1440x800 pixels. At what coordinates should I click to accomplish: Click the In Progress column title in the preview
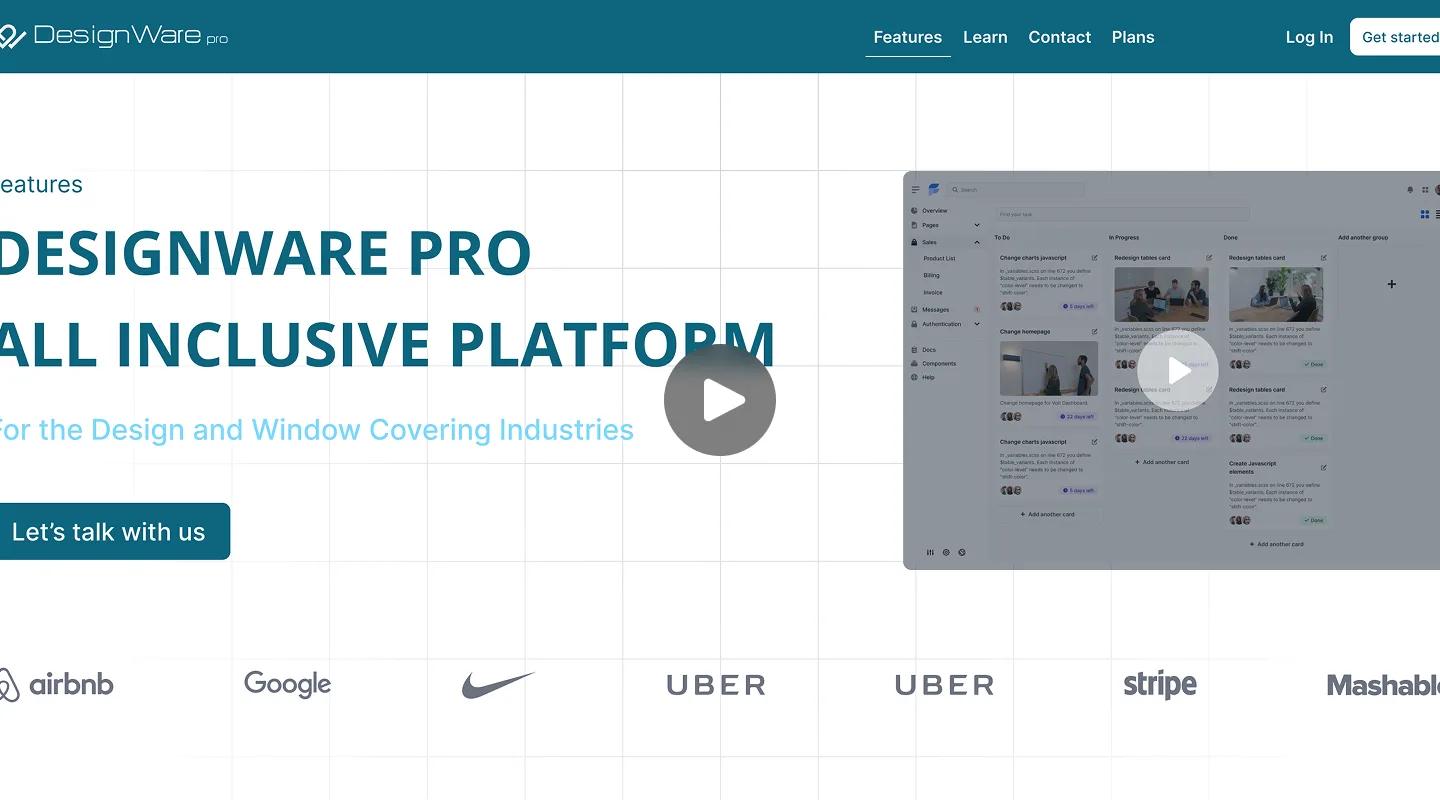[x=1124, y=238]
